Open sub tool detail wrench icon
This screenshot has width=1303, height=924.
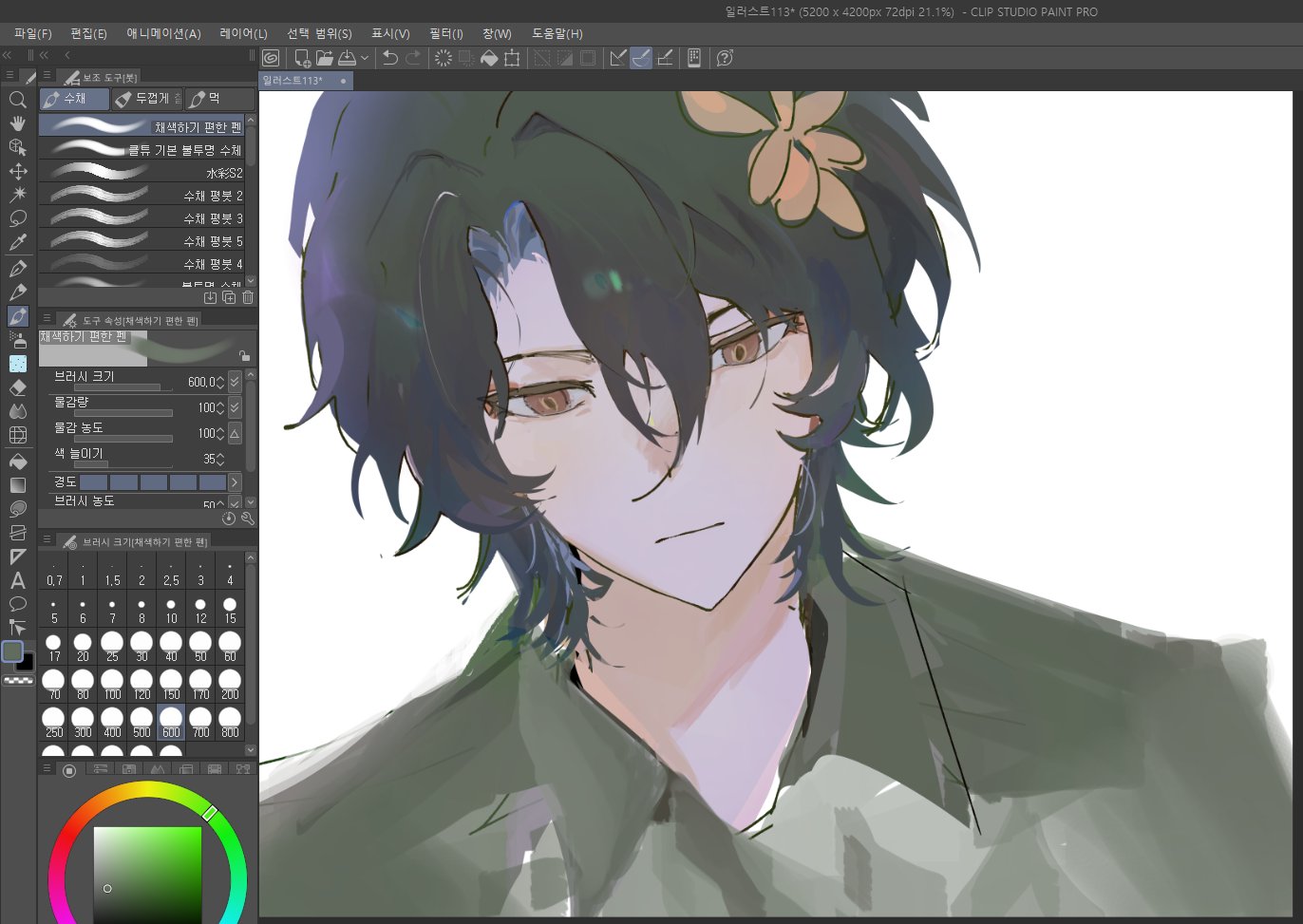coord(248,519)
